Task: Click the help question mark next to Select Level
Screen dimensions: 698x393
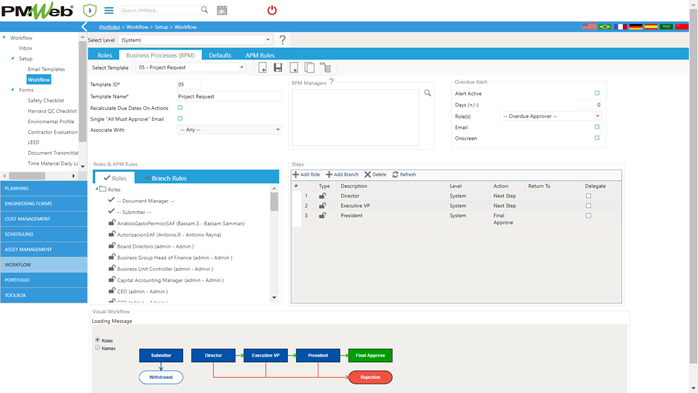Action: (x=282, y=40)
